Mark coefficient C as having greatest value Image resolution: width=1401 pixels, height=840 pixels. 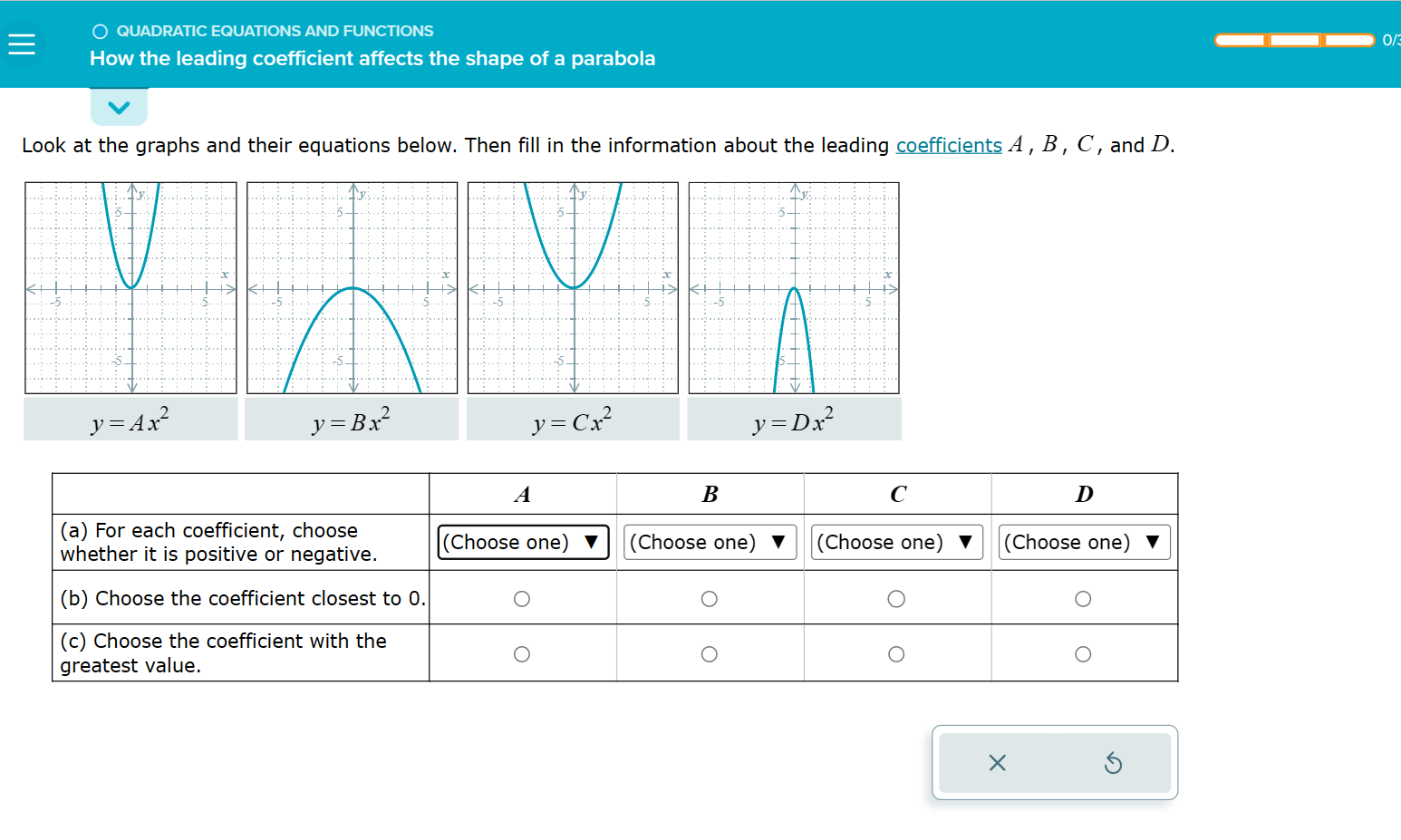point(896,652)
